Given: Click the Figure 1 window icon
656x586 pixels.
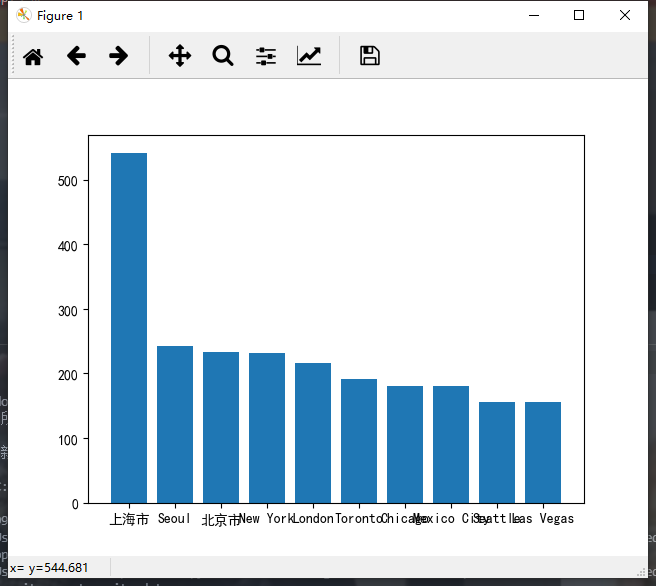Looking at the screenshot, I should [x=24, y=15].
